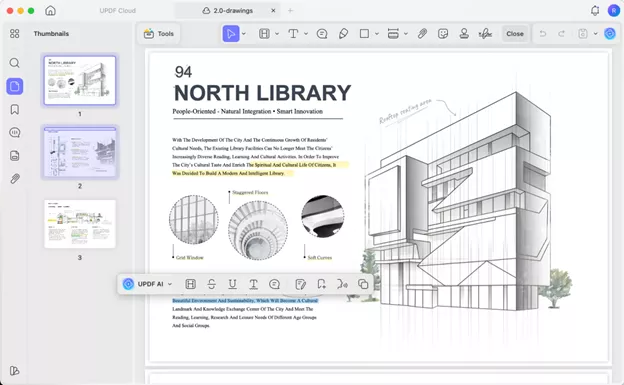Image resolution: width=624 pixels, height=385 pixels.
Task: Expand the shape tool dropdown arrow
Action: pyautogui.click(x=377, y=34)
